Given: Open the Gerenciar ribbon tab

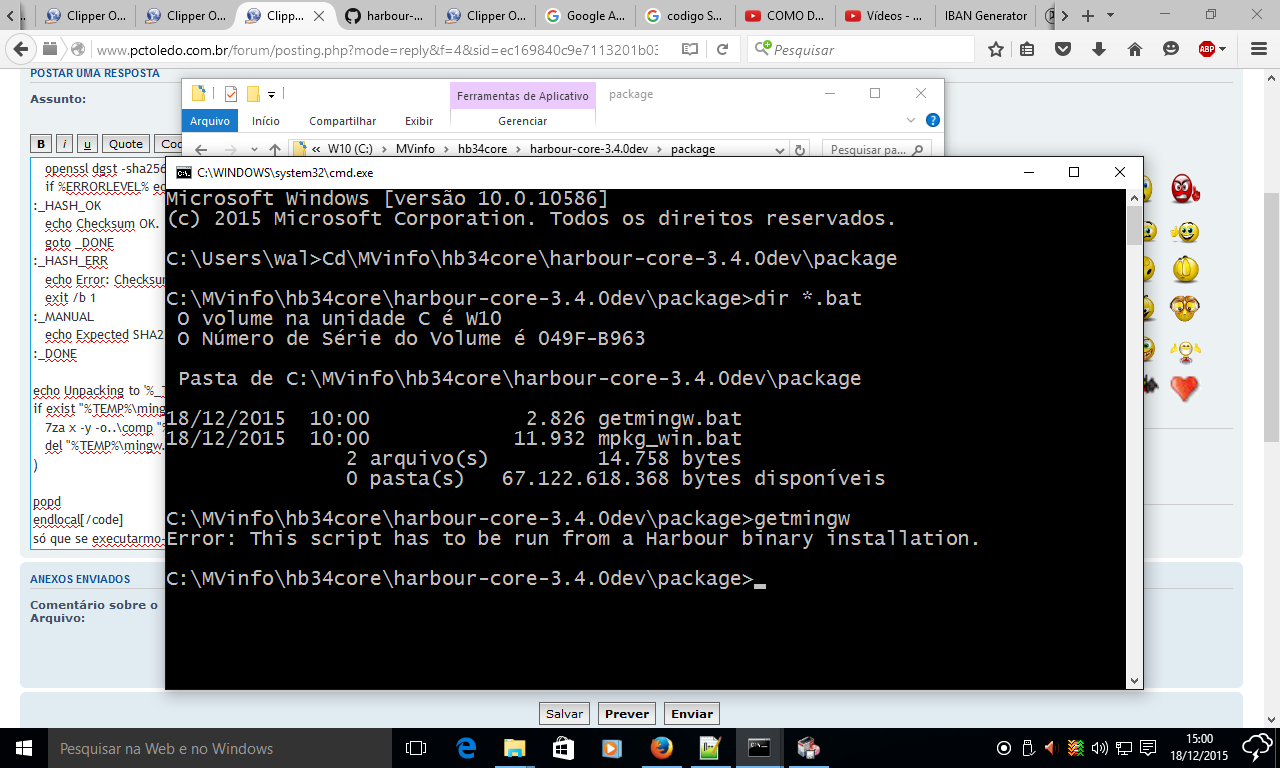Looking at the screenshot, I should point(522,121).
